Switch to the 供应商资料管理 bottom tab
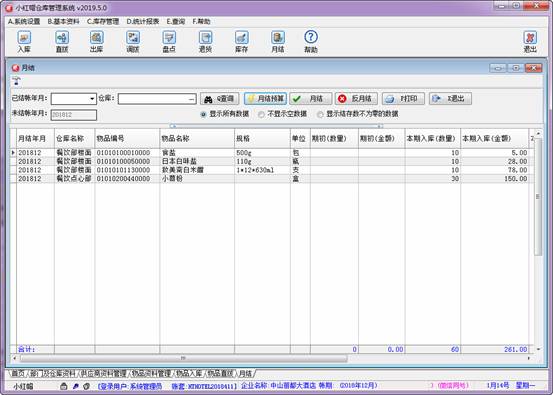The image size is (553, 395). [103, 373]
